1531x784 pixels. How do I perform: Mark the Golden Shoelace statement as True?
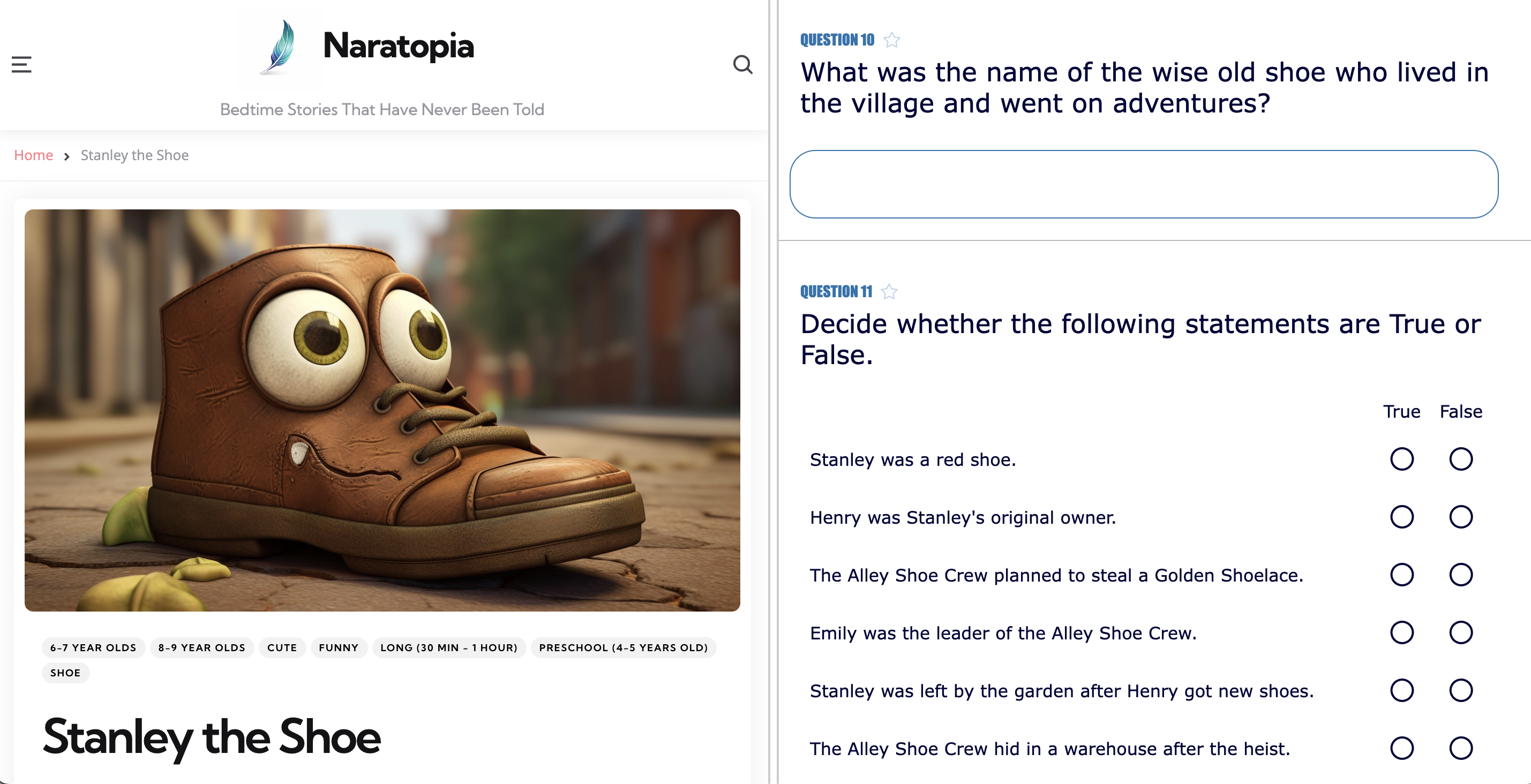(x=1402, y=574)
